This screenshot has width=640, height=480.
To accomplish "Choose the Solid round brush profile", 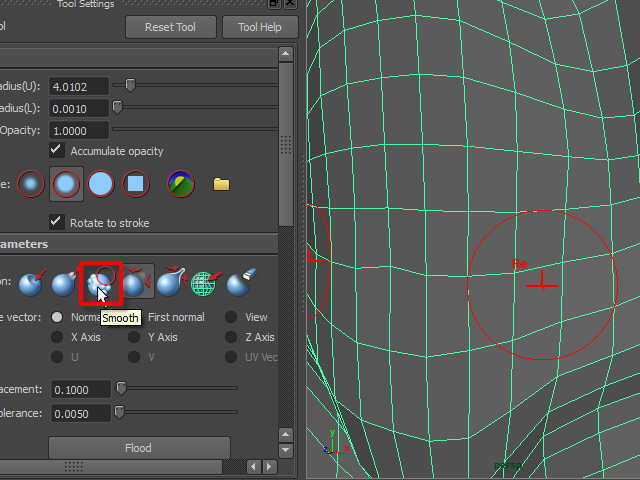I will tap(101, 184).
